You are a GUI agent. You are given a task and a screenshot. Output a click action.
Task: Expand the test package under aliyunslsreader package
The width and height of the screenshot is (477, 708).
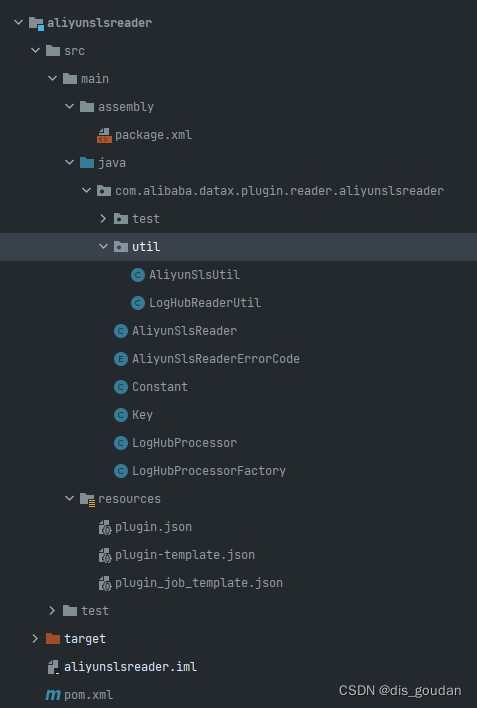[103, 219]
